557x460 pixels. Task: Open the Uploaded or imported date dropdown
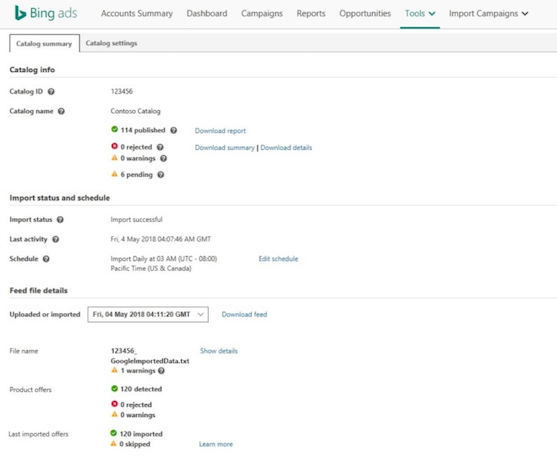coord(148,314)
